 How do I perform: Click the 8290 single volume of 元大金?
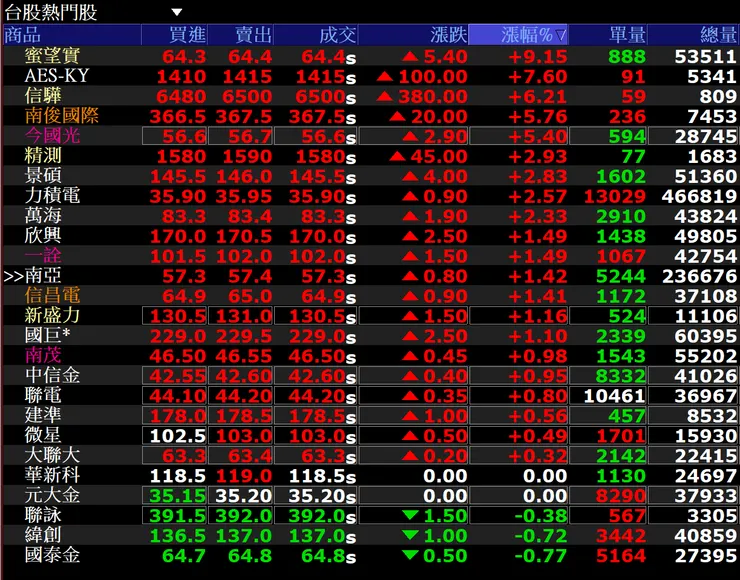(x=621, y=496)
